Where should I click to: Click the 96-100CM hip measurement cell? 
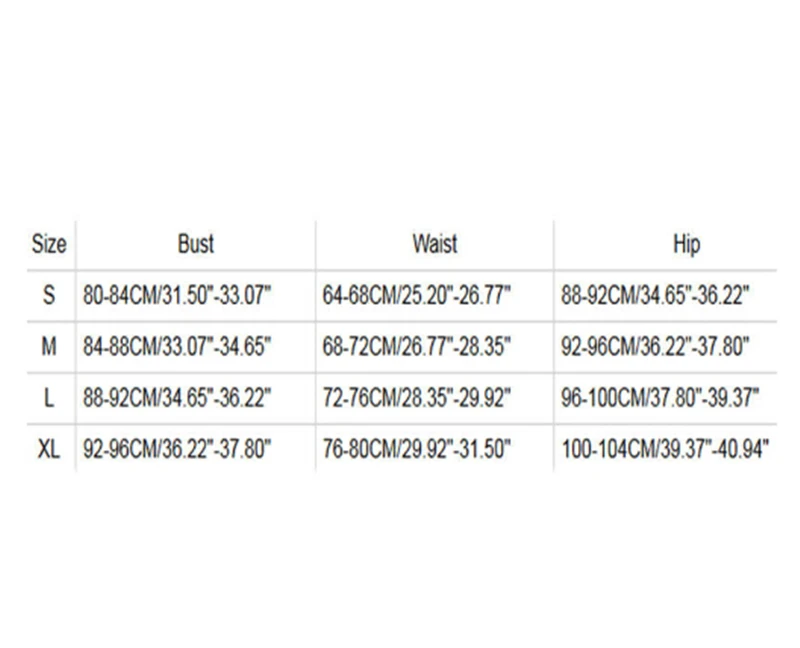pos(661,399)
